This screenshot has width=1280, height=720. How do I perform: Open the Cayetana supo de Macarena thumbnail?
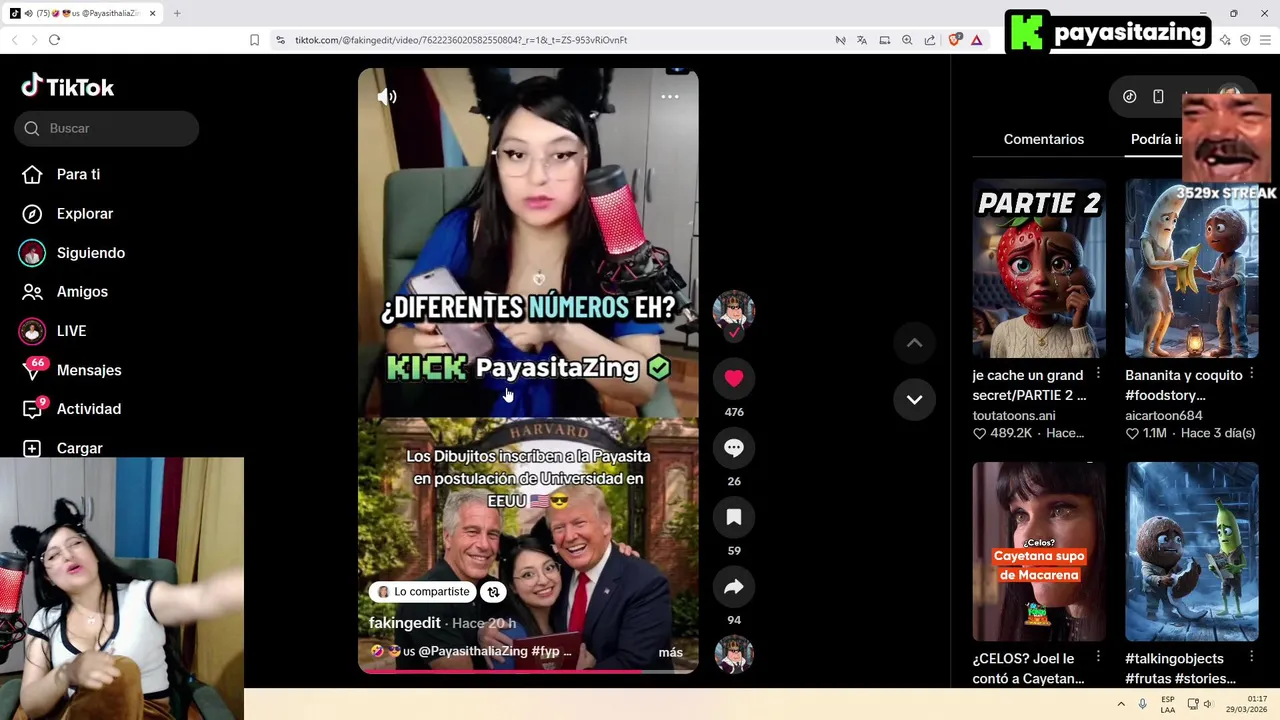(x=1039, y=551)
